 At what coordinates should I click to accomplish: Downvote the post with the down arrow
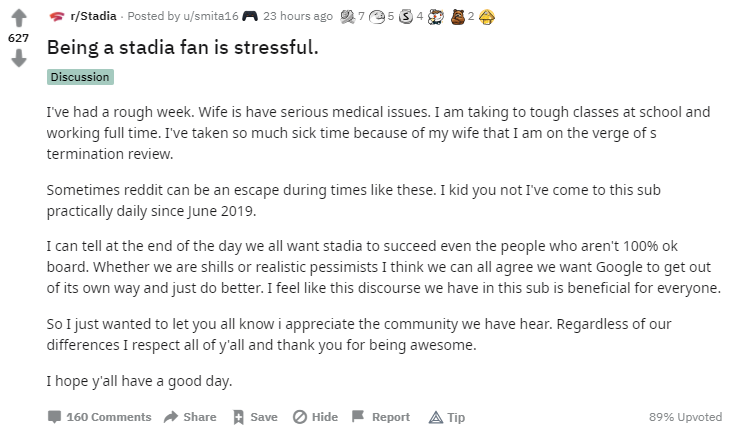click(19, 58)
